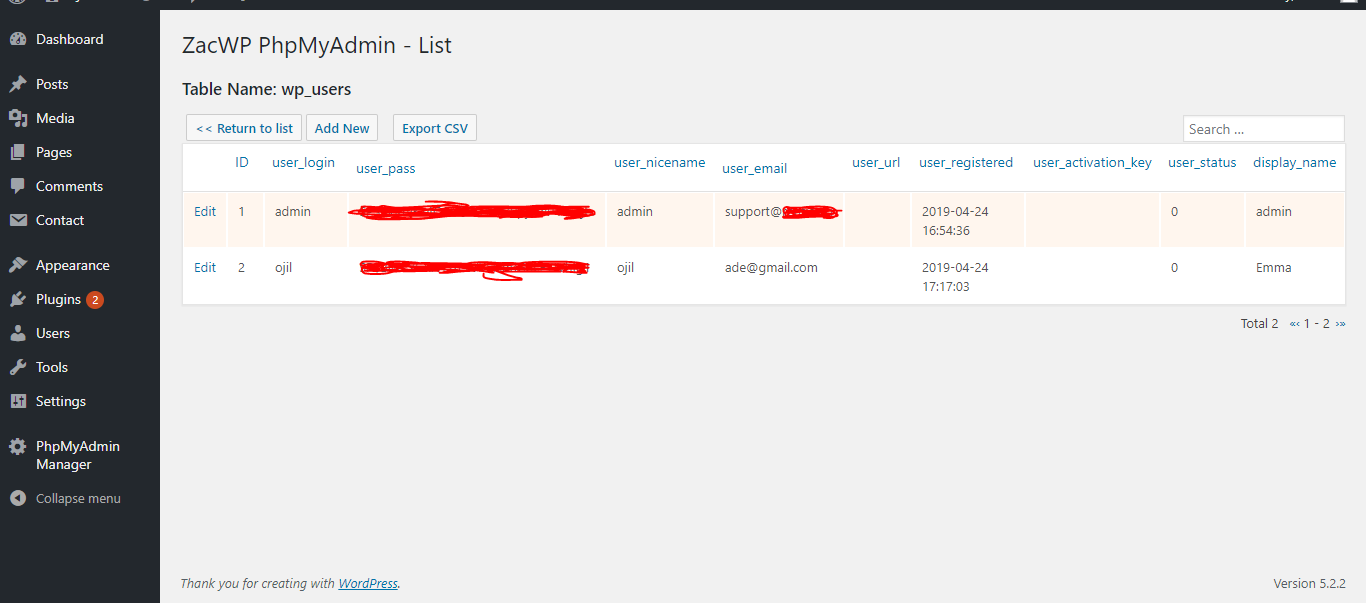Viewport: 1366px width, 603px height.
Task: Click the Contact envelope icon
Action: [18, 221]
